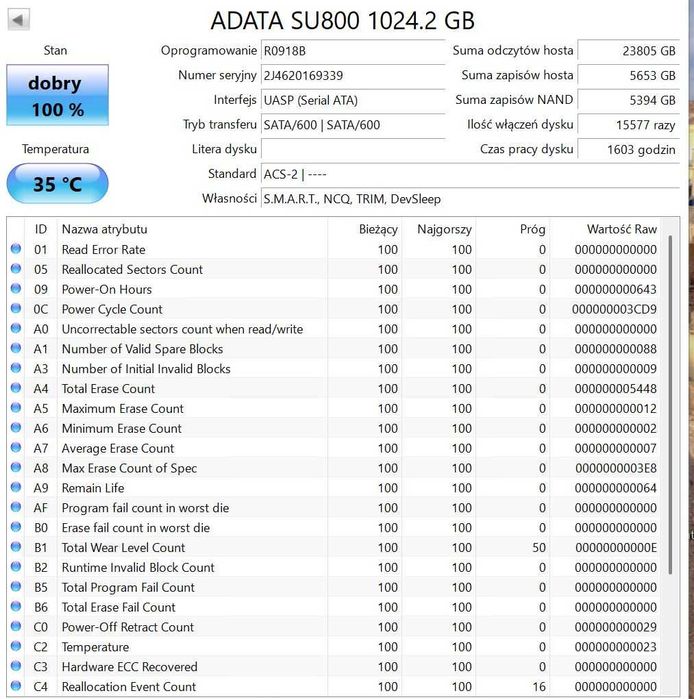Click the status dot for Hardware ECC Recovered
This screenshot has height=699, width=694.
pos(16,666)
